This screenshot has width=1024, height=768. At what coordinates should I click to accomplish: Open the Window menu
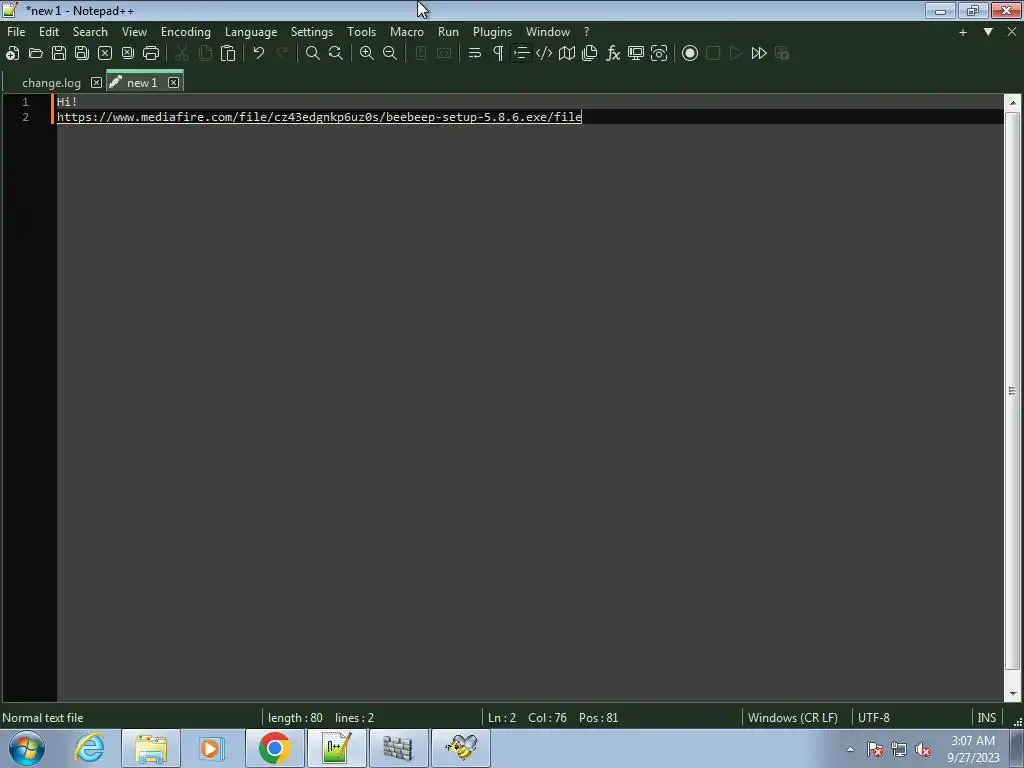coord(548,32)
